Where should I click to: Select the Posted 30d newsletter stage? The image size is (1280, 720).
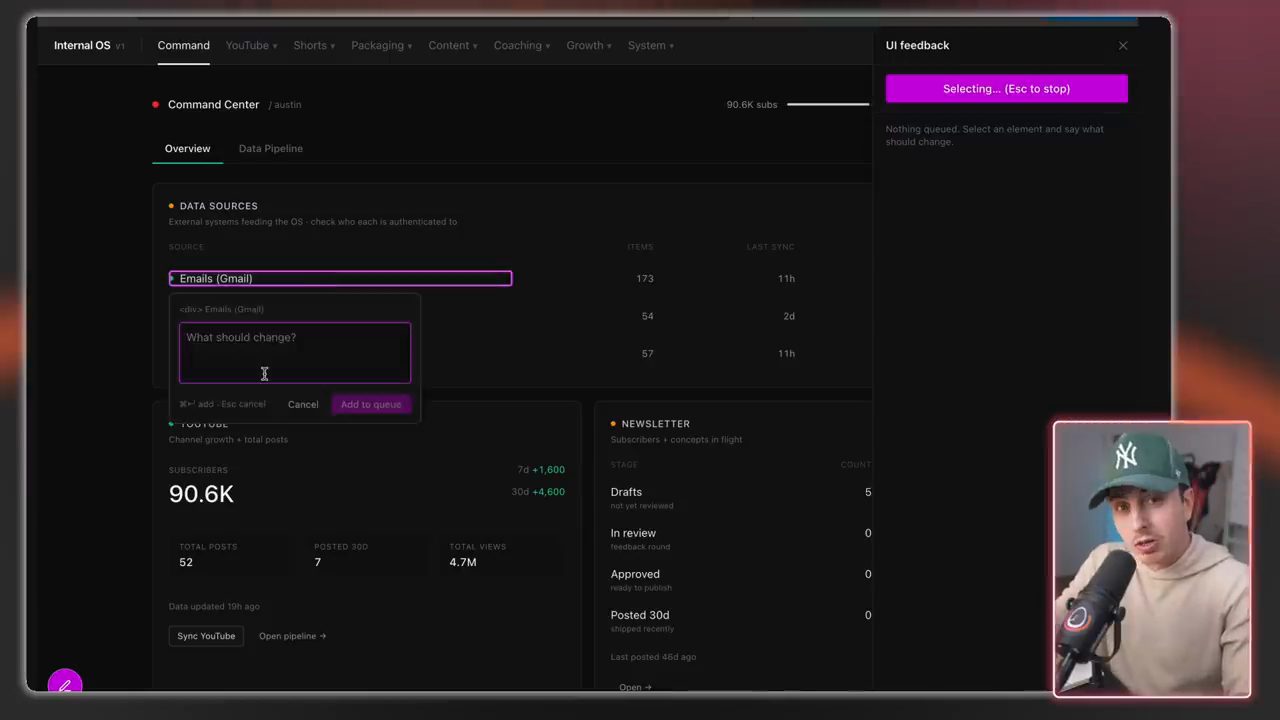(x=741, y=620)
